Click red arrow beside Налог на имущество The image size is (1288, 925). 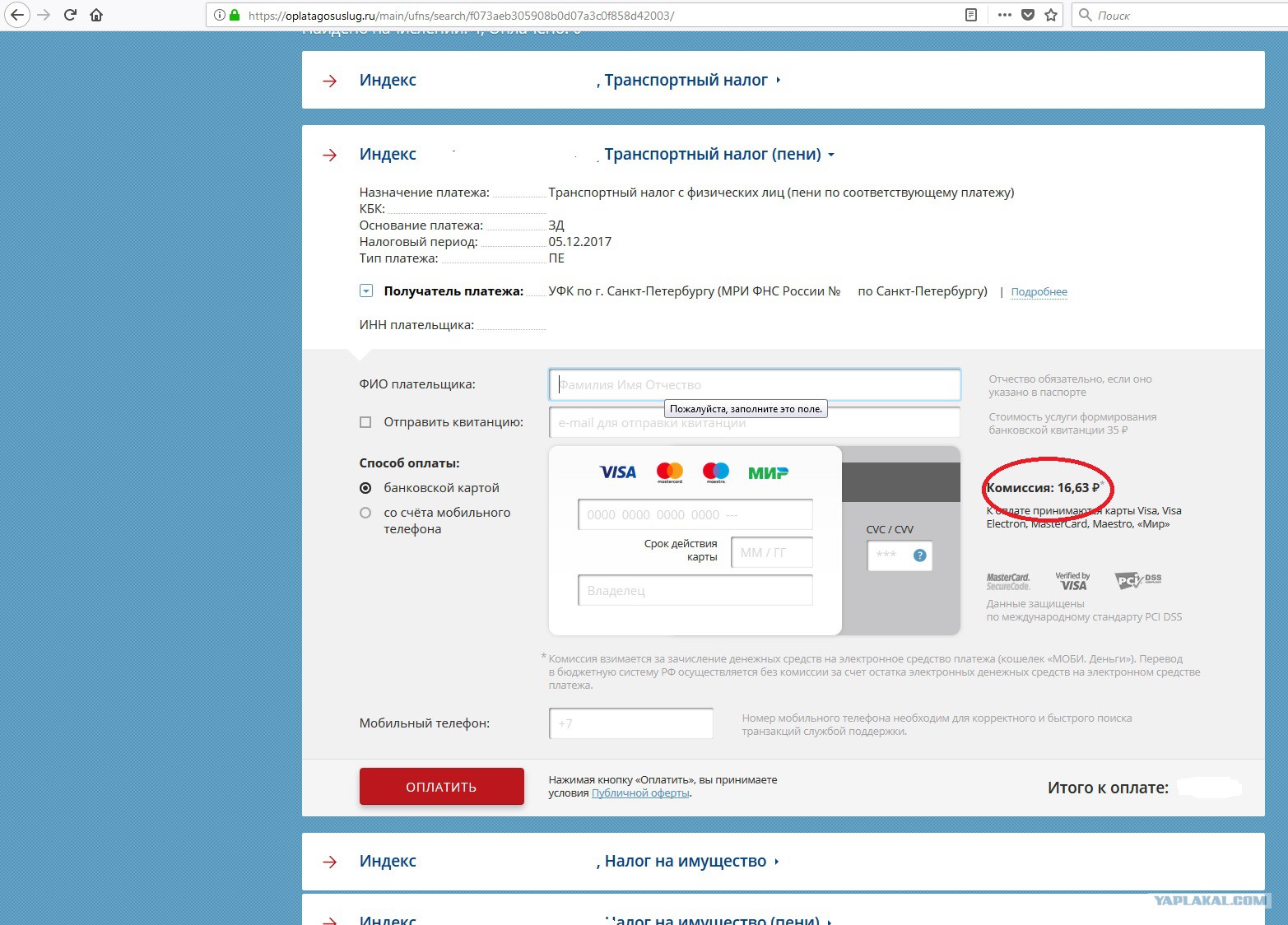(x=330, y=862)
